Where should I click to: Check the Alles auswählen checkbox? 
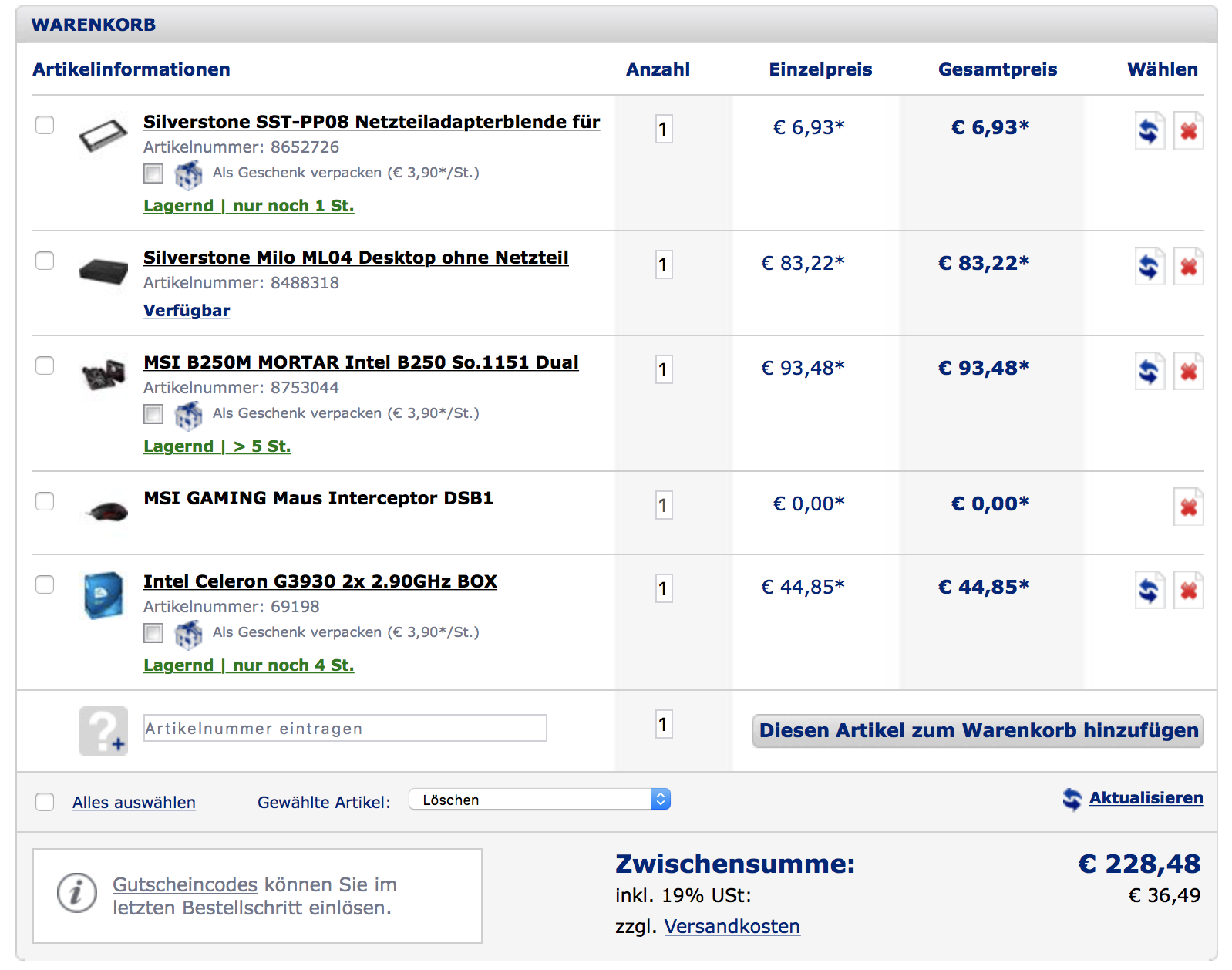coord(45,802)
